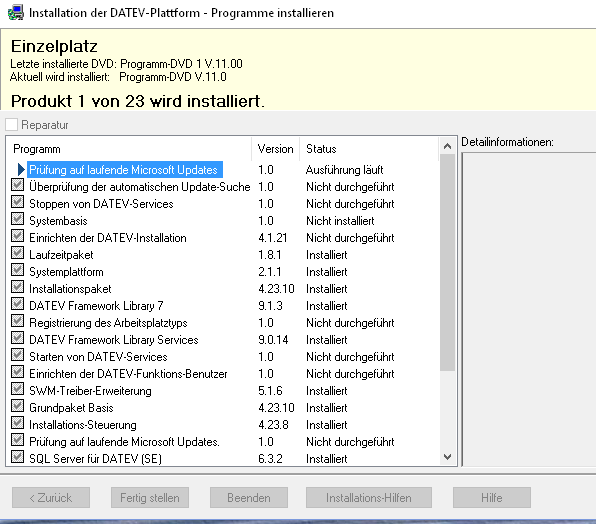Click the Registrierung des Arbeitsplatztyps entry name
This screenshot has height=524, width=596.
tap(108, 323)
